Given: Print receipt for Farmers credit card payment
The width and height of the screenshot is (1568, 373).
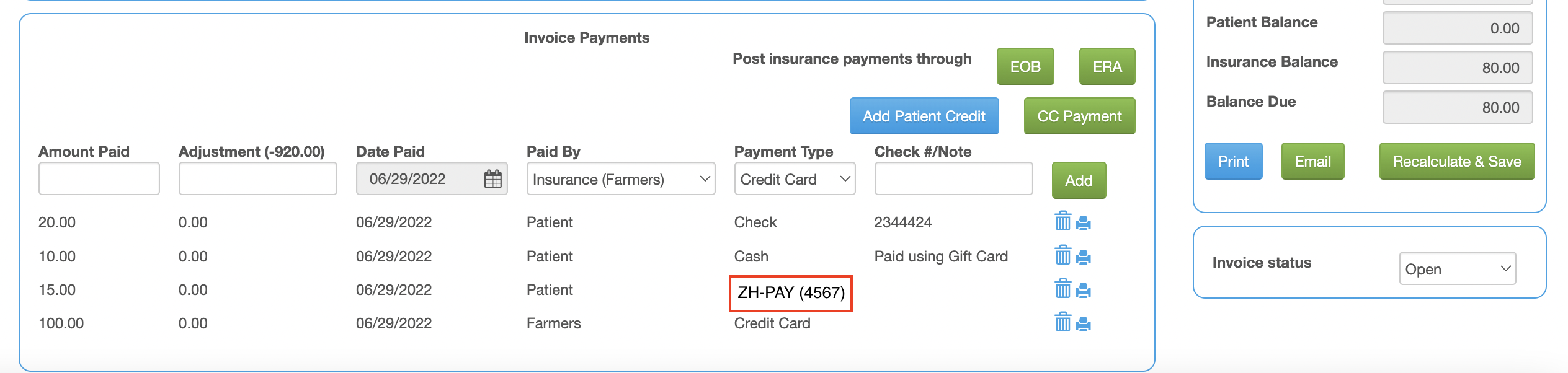Looking at the screenshot, I should click(x=1083, y=324).
